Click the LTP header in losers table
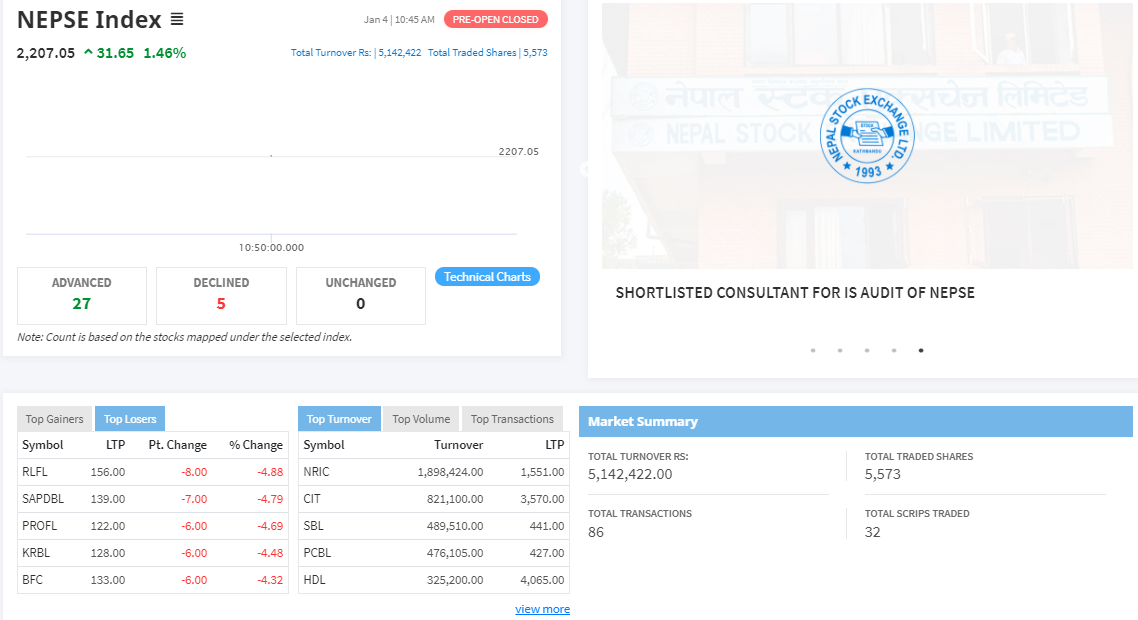 coord(115,445)
